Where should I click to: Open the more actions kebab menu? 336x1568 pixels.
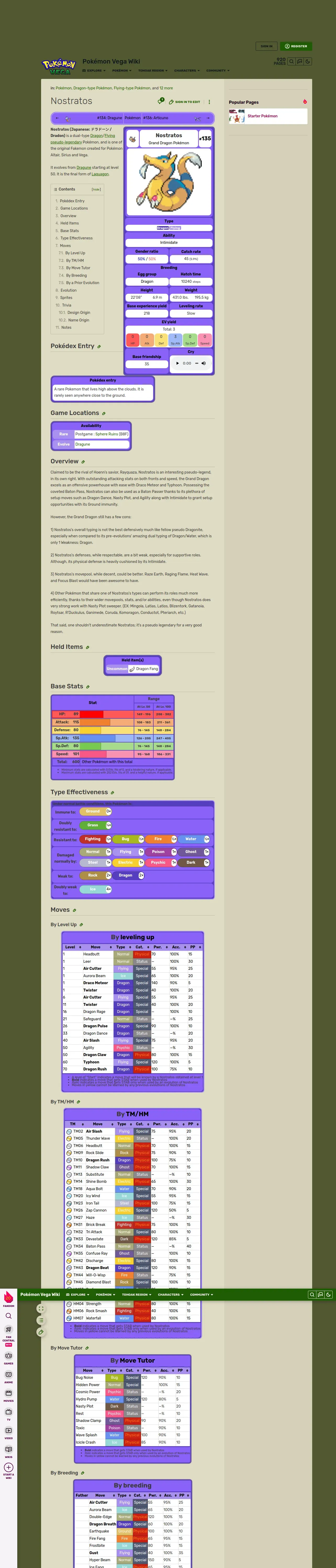click(209, 102)
